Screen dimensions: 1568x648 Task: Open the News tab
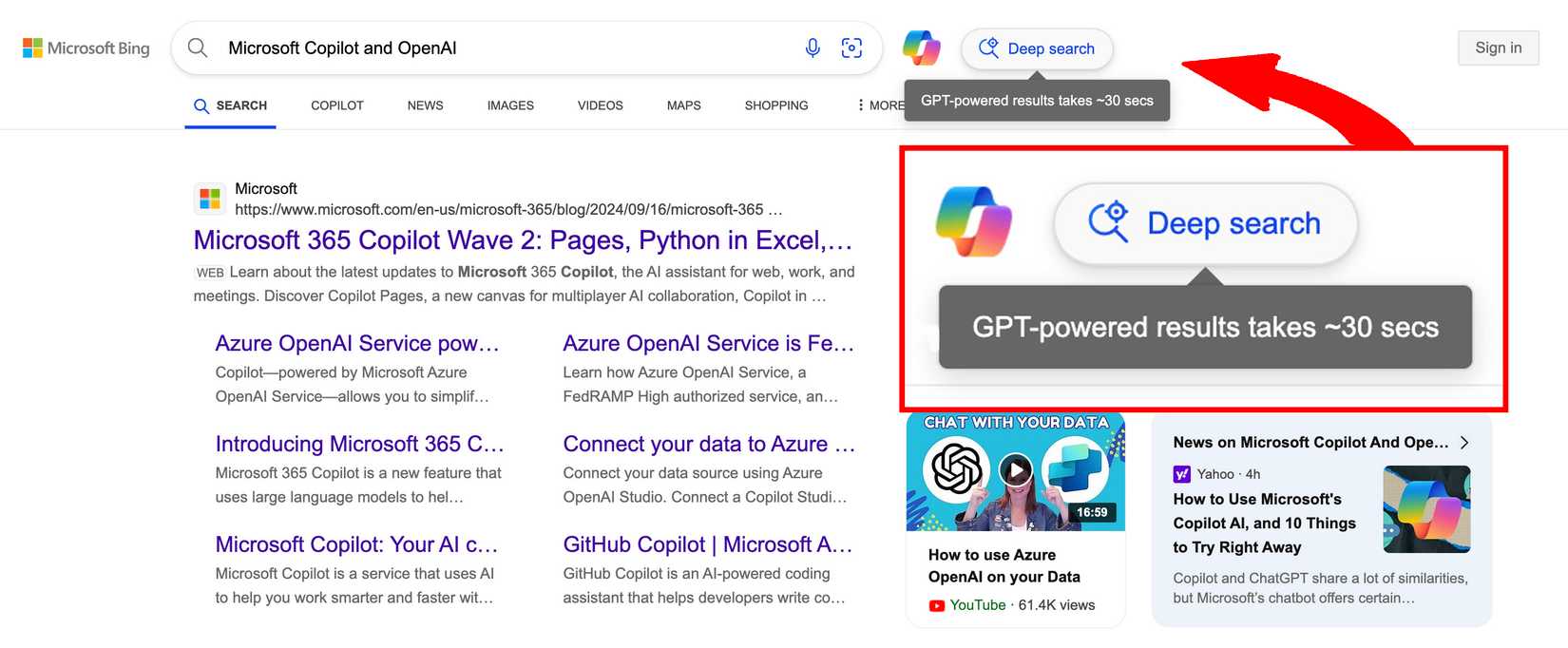(x=425, y=105)
